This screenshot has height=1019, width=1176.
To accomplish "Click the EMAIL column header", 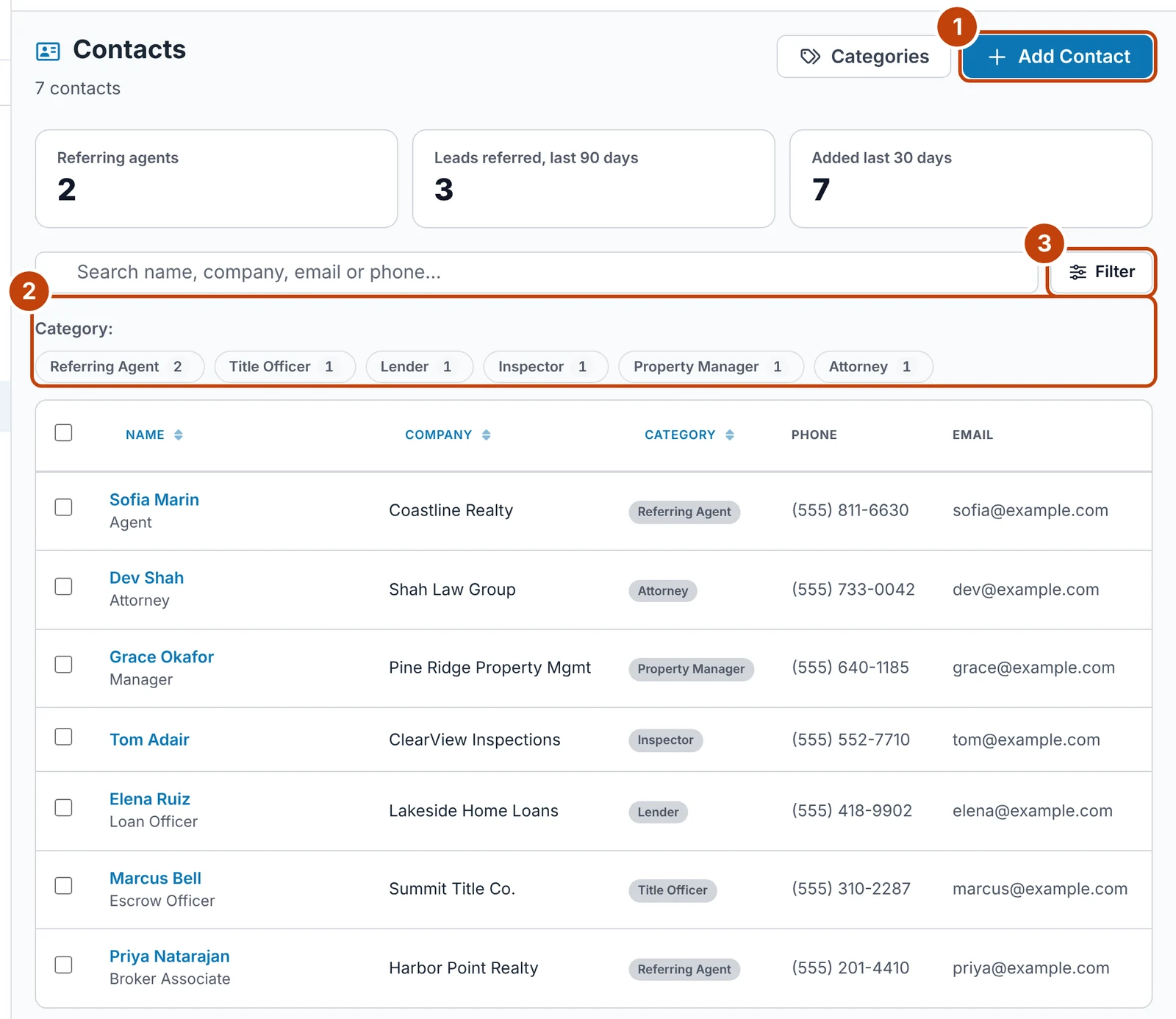I will [x=973, y=435].
